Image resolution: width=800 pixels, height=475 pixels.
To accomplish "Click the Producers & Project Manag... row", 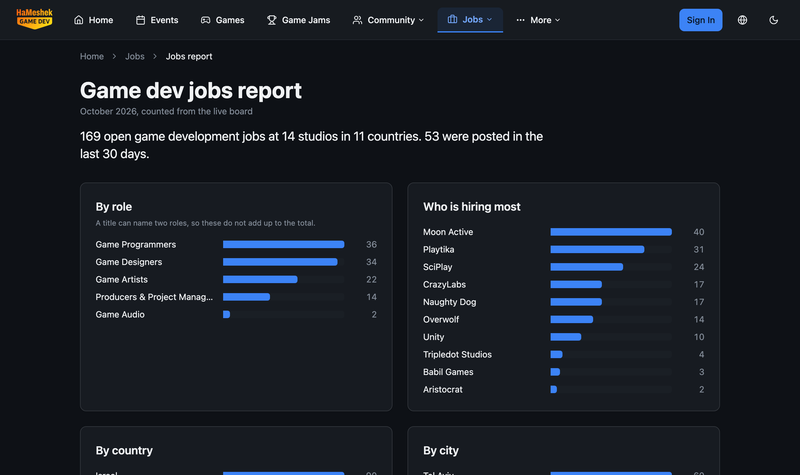I will (x=236, y=297).
